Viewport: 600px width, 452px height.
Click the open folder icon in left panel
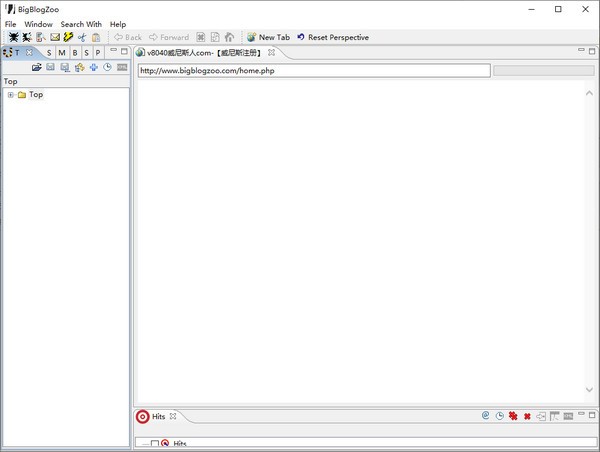(x=37, y=67)
